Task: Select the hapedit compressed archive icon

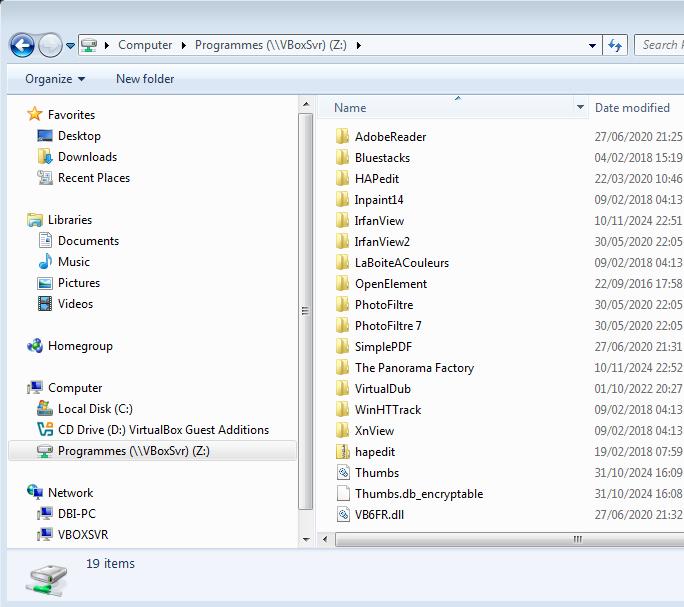Action: coord(342,452)
